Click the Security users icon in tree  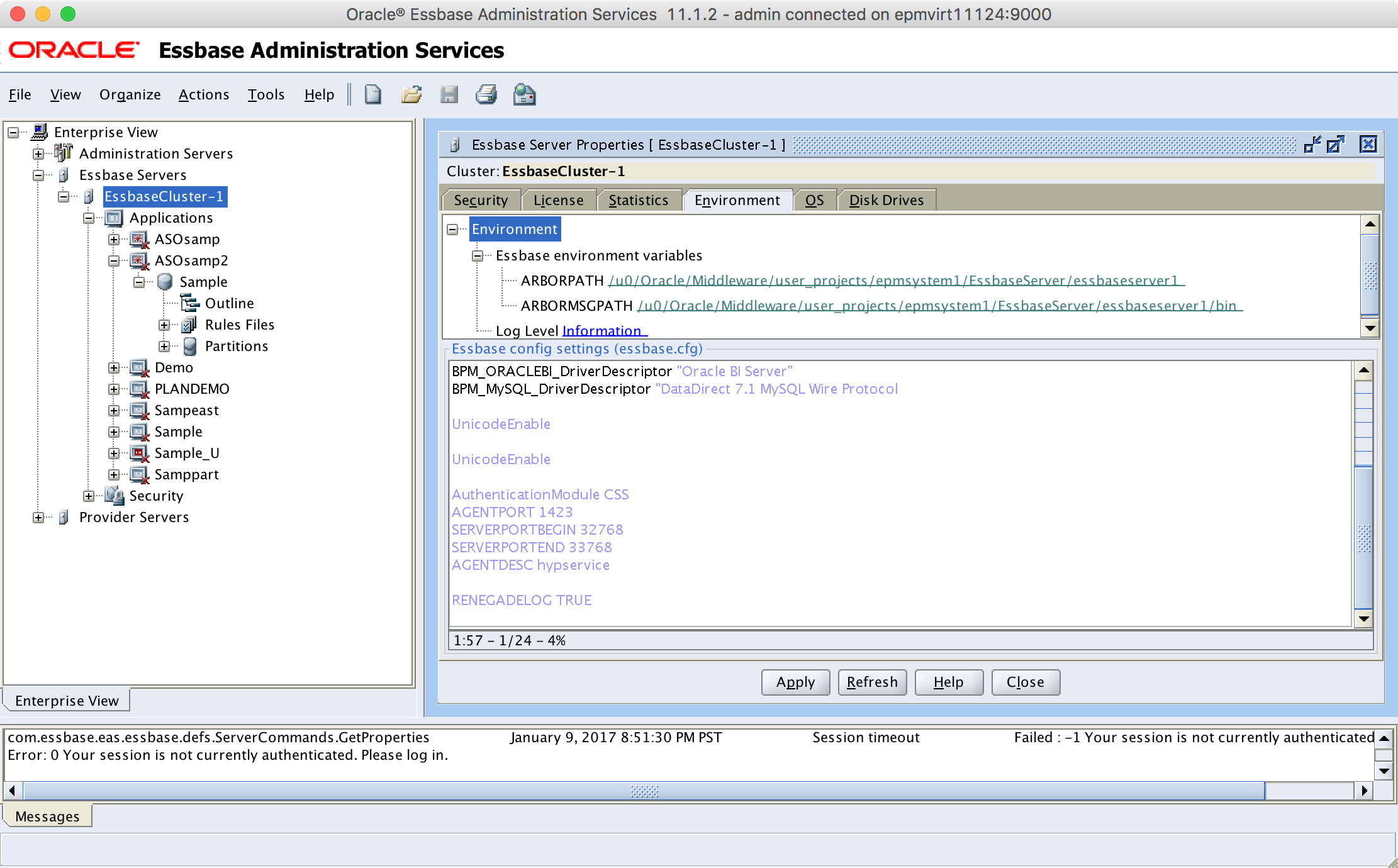tap(115, 496)
